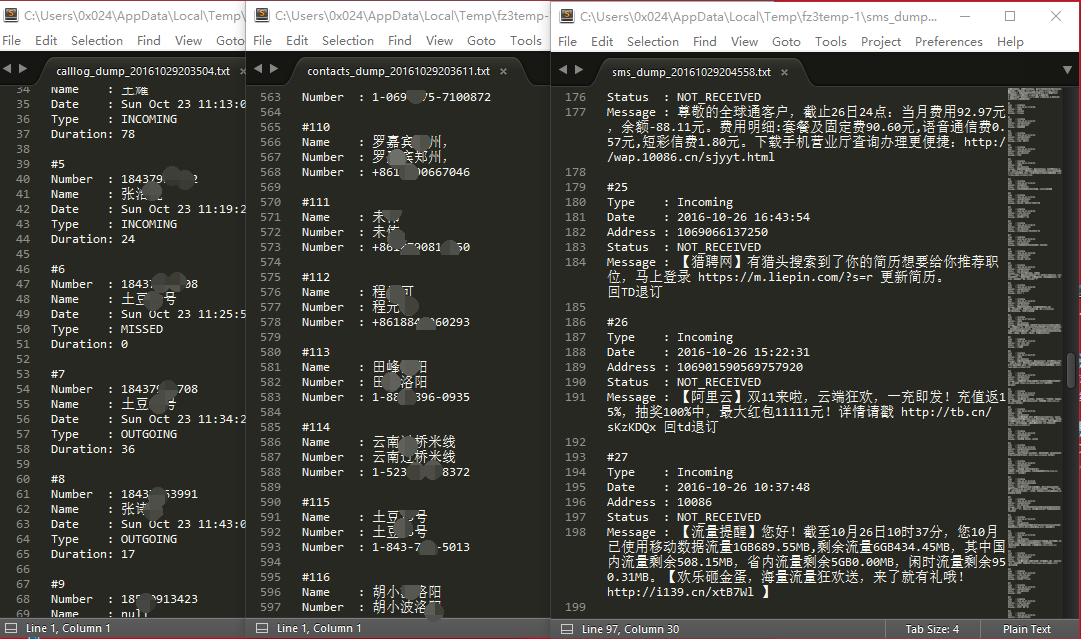This screenshot has height=639, width=1081.
Task: Change Plain Text syntax selector
Action: 1027,629
